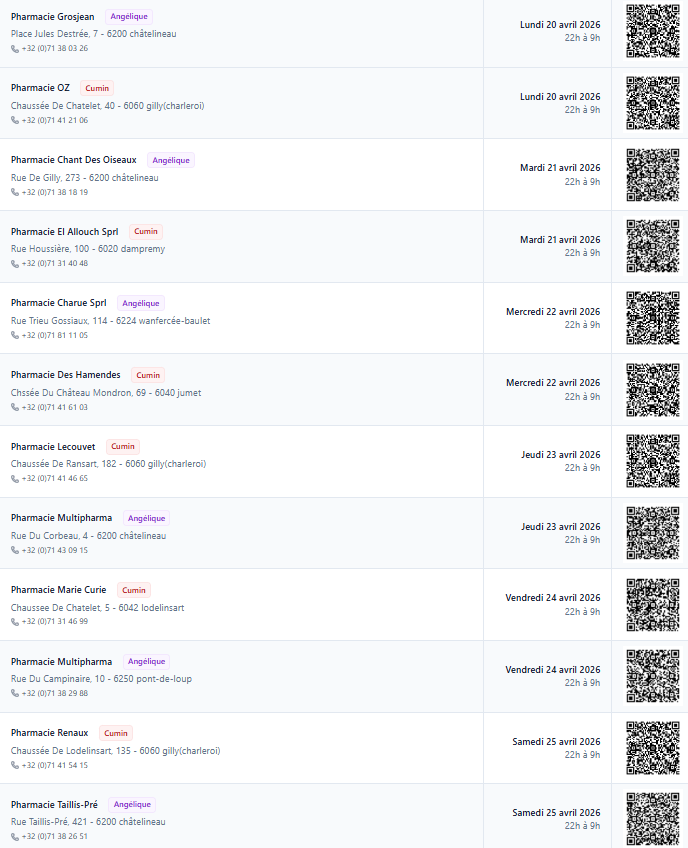Click the Angélique tag on Multipharma pont-de-loup

(146, 661)
